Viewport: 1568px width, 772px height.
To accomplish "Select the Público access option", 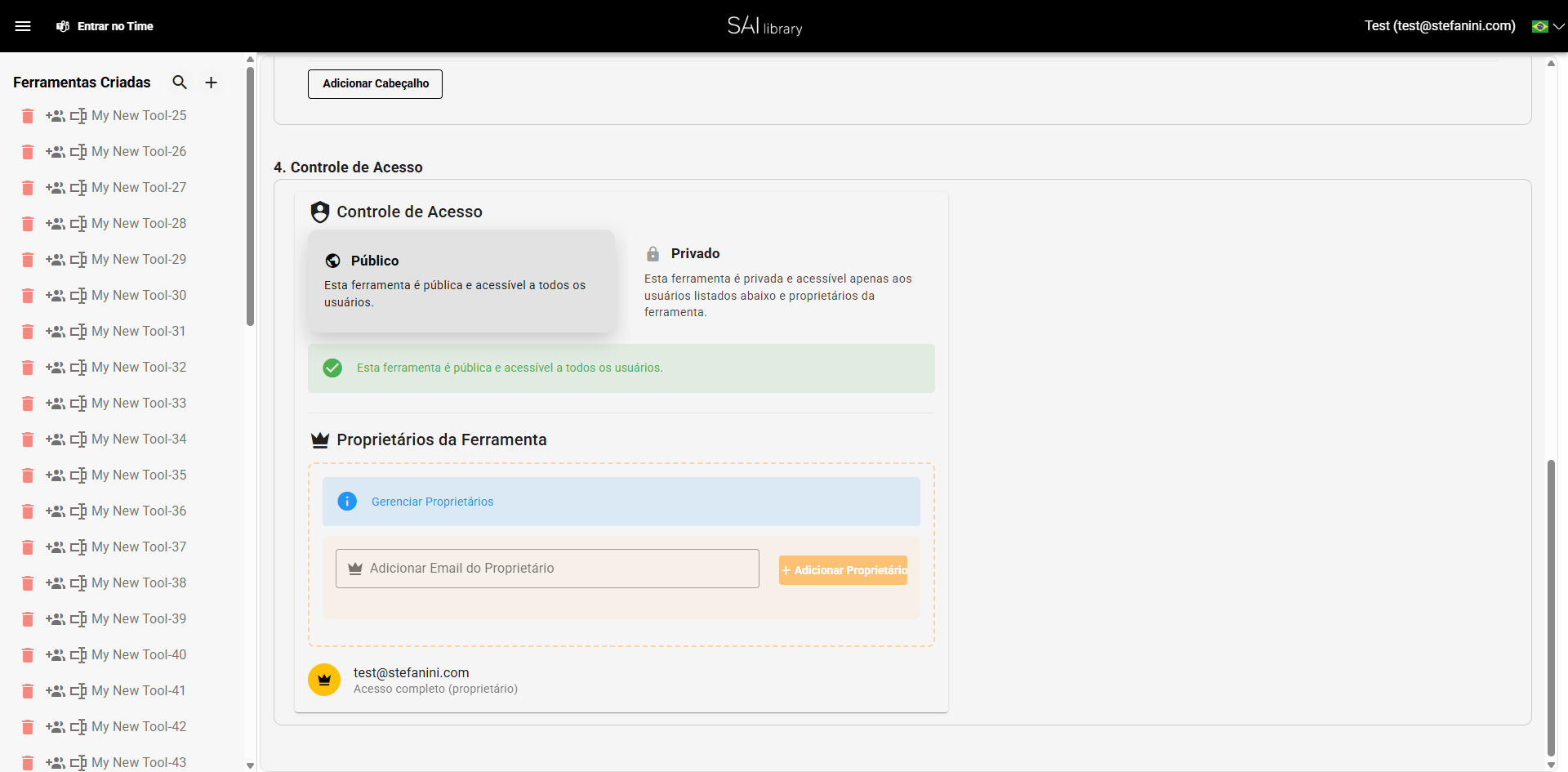I will (461, 280).
